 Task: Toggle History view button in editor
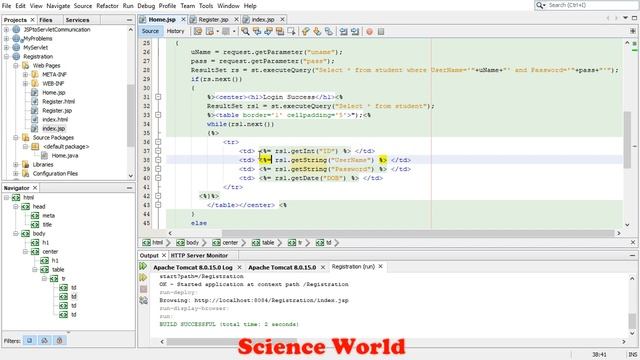click(176, 31)
